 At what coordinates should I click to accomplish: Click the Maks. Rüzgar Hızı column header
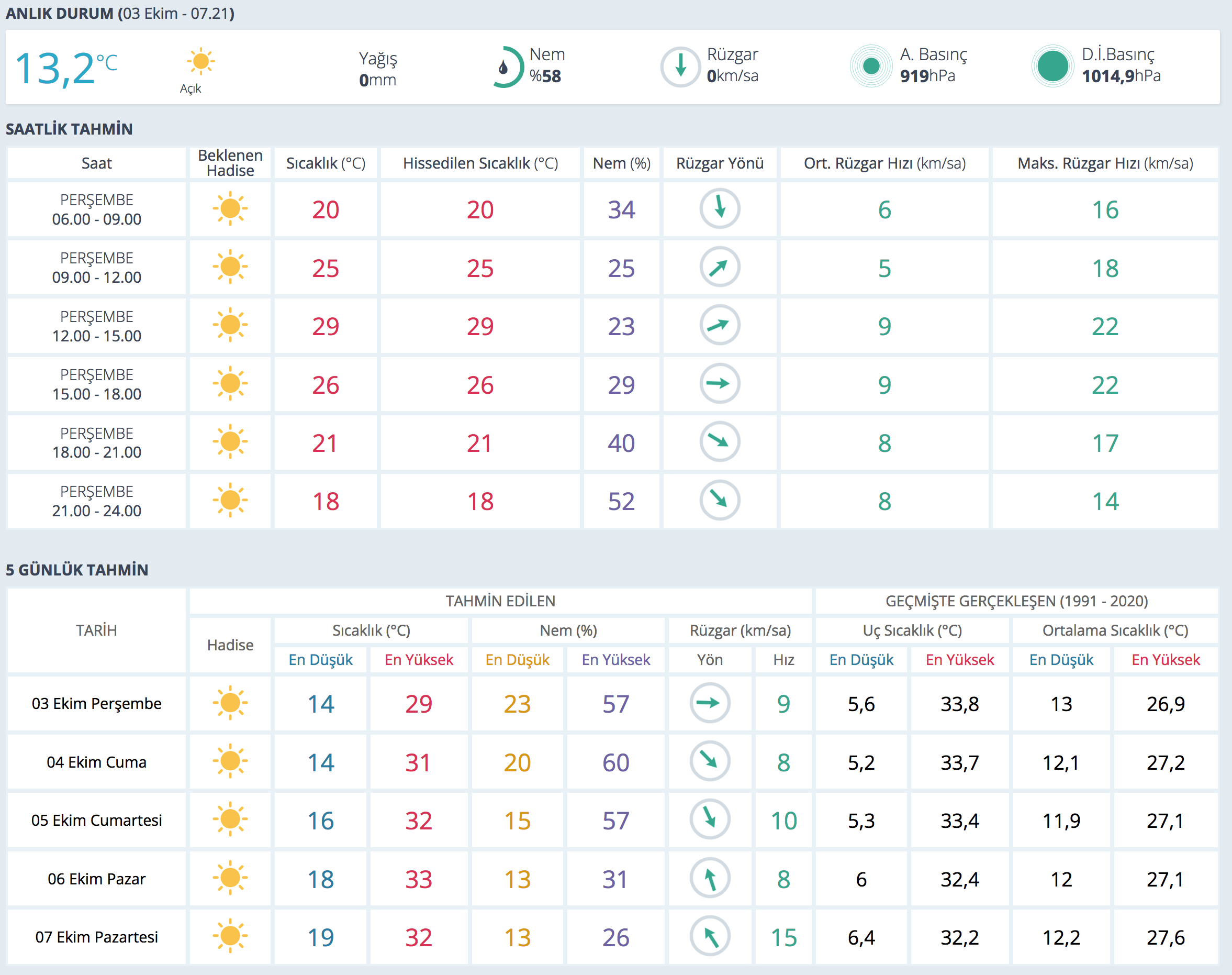click(x=1105, y=163)
